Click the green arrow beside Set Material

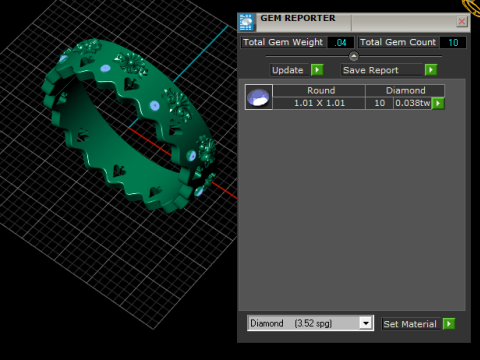point(449,324)
